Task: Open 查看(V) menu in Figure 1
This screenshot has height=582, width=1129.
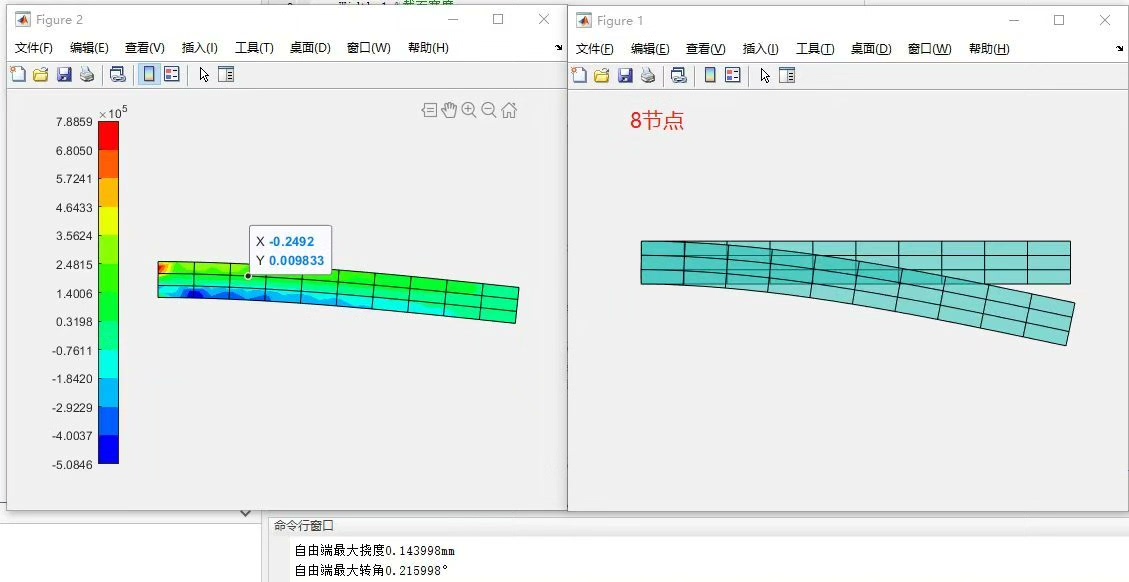Action: coord(706,48)
